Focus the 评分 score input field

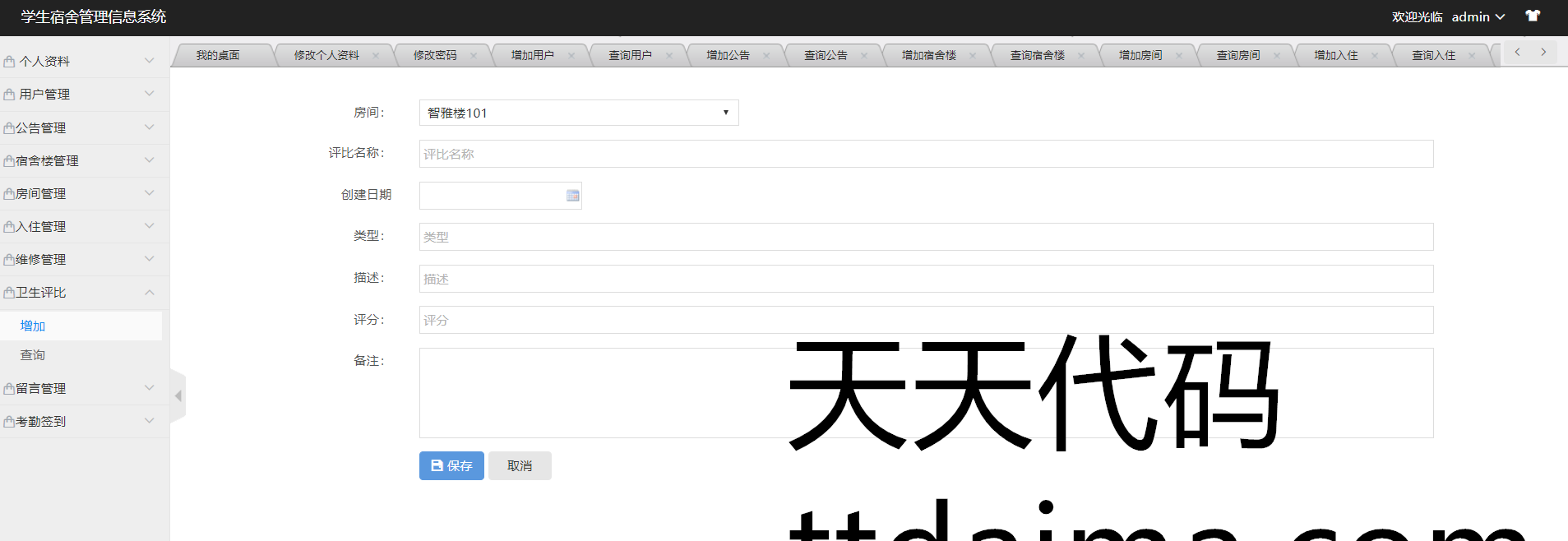click(x=926, y=320)
